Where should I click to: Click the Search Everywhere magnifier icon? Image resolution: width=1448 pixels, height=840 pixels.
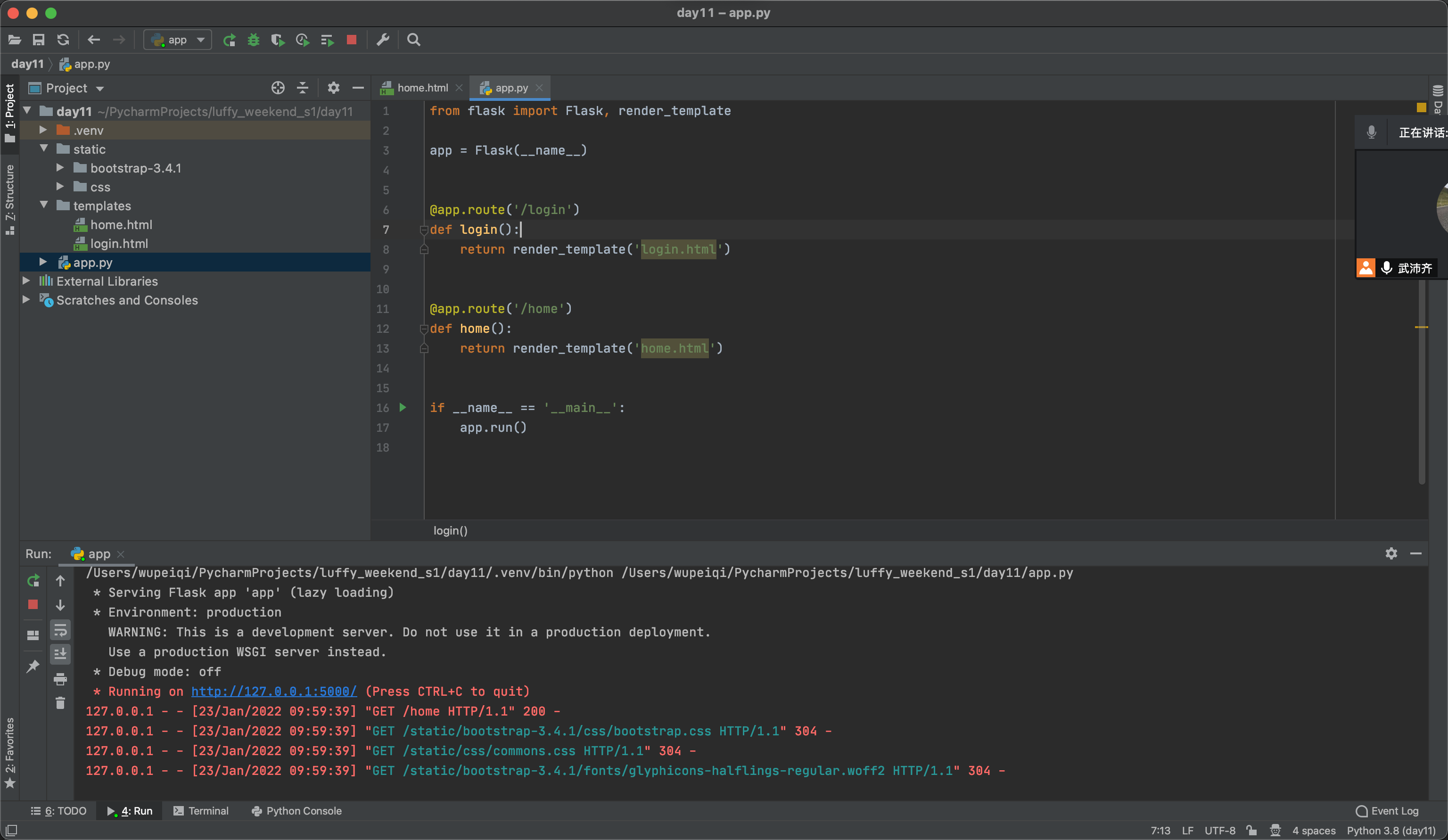[x=414, y=40]
